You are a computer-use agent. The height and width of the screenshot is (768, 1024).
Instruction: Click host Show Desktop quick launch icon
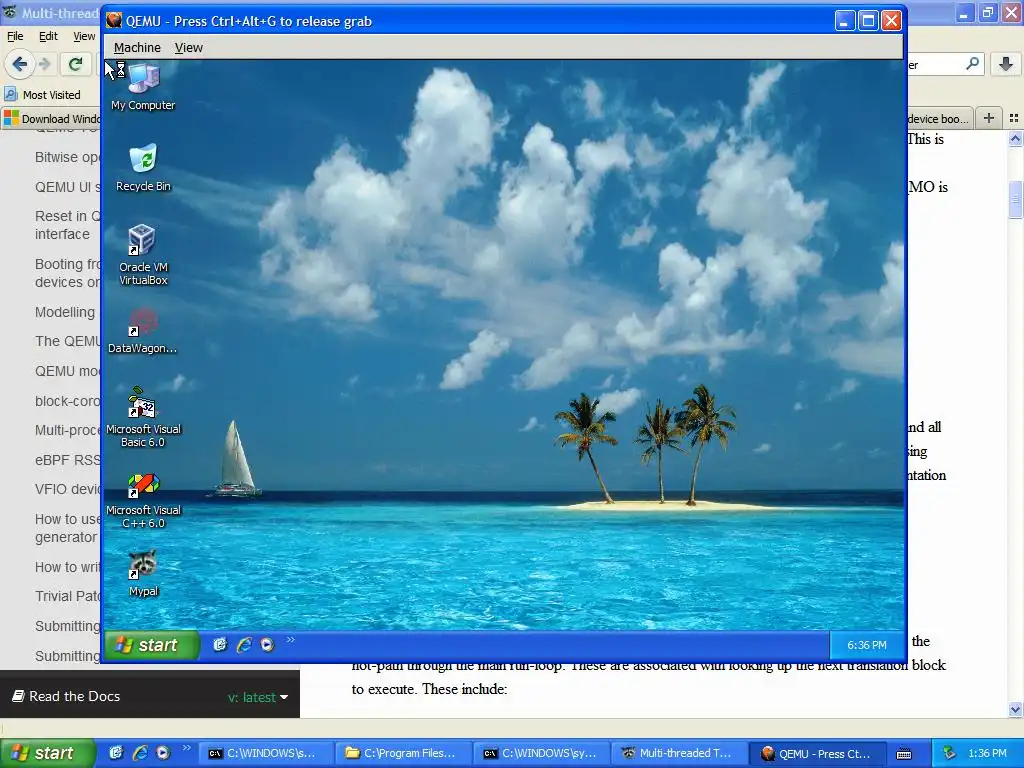coord(116,753)
